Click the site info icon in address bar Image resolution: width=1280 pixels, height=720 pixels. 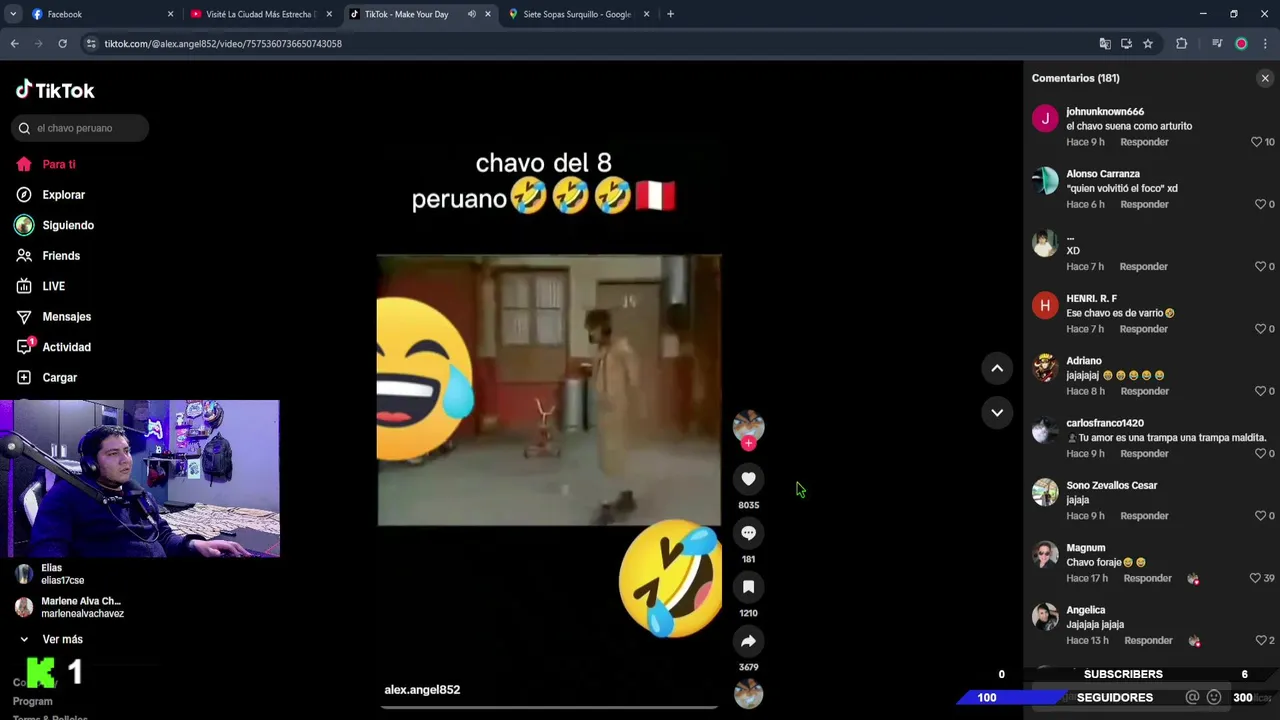(x=91, y=44)
